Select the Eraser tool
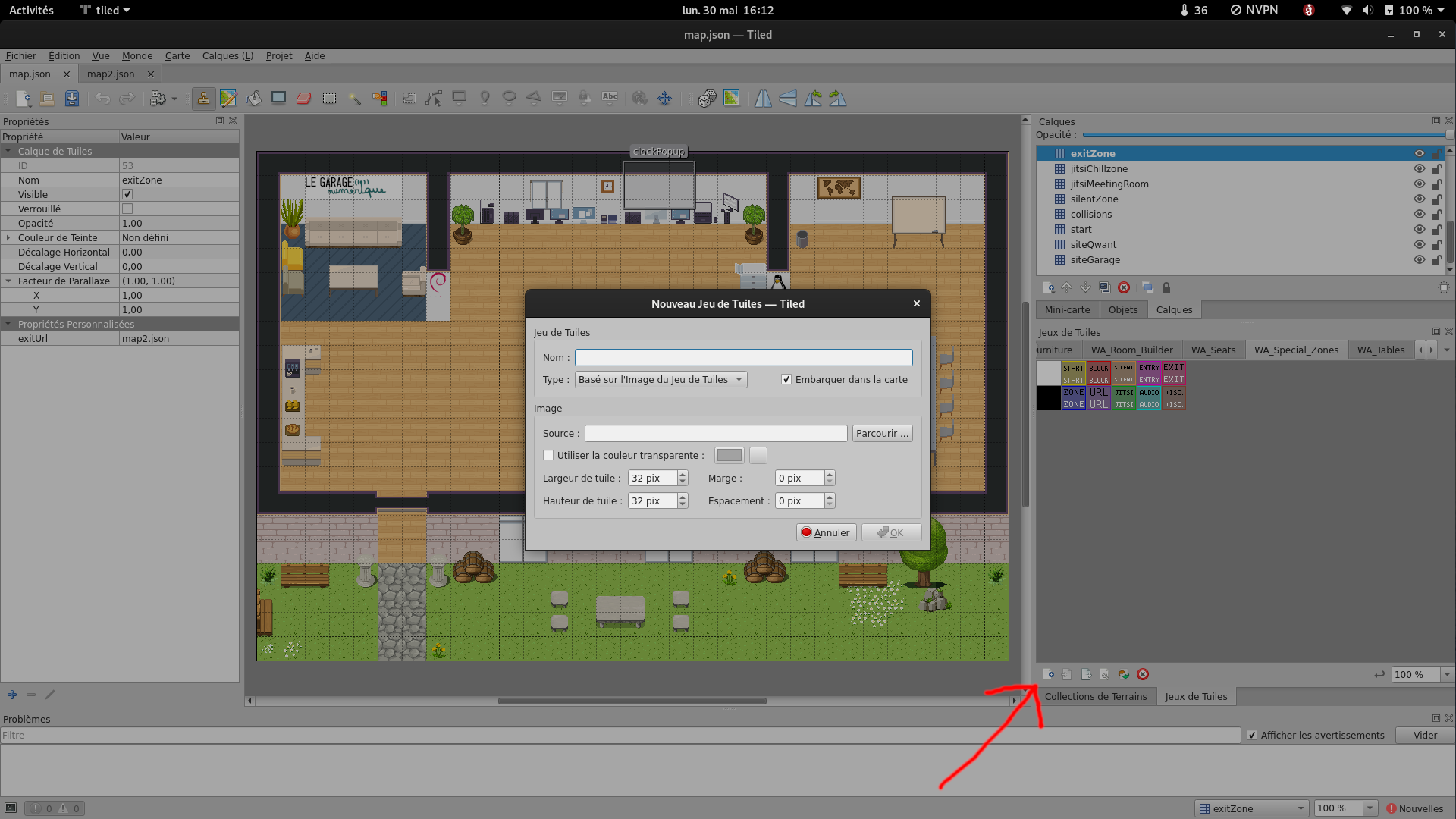 point(304,99)
